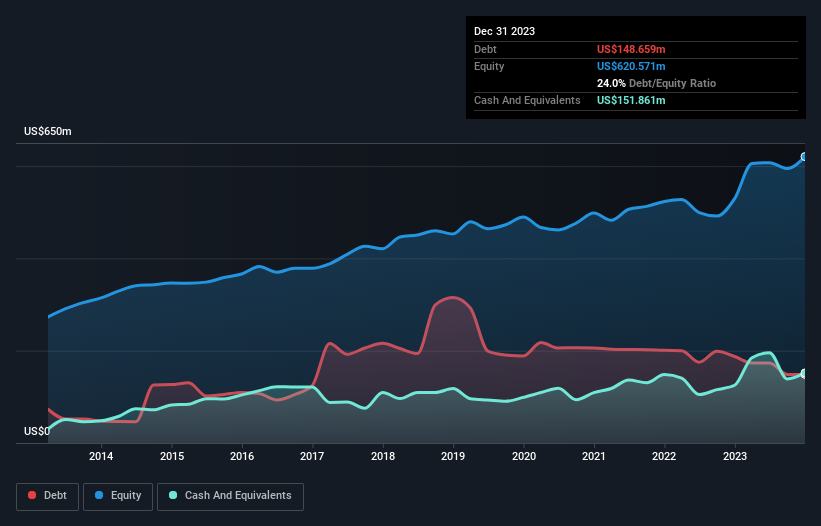Click the Dec 31 2023 tooltip date
821x526 pixels.
[x=504, y=31]
